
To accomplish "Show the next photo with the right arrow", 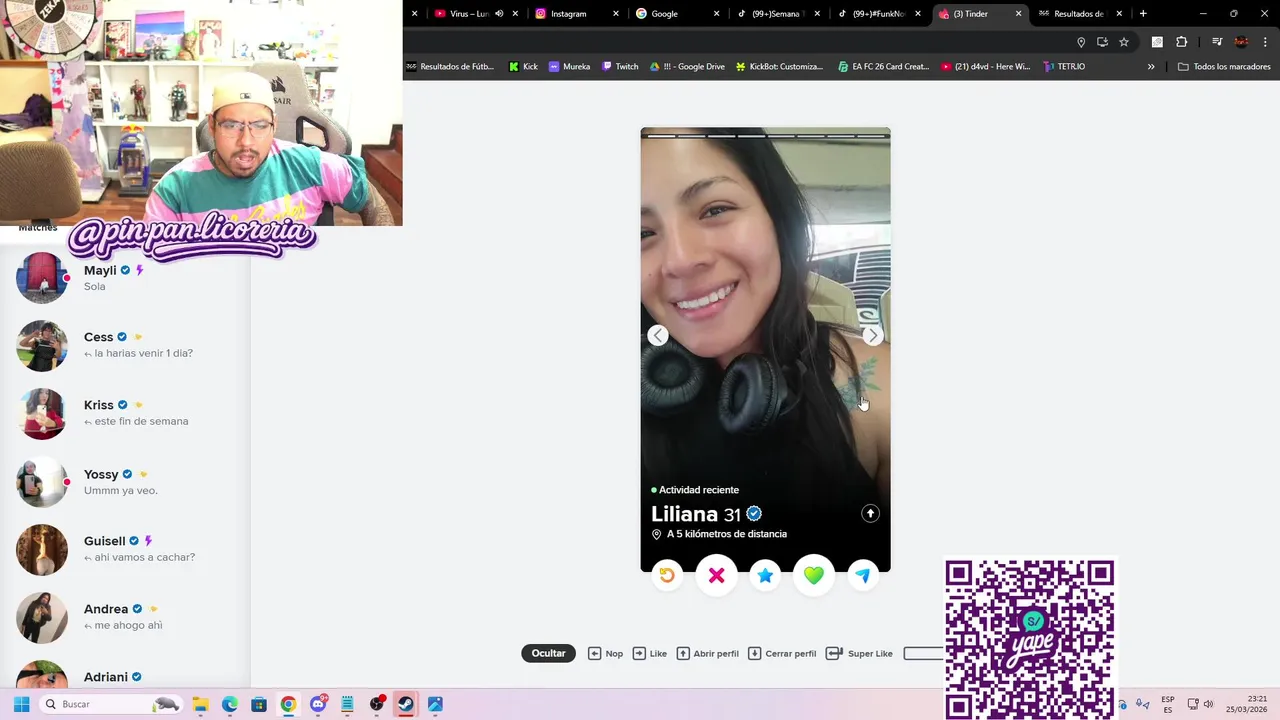I will pyautogui.click(x=872, y=336).
